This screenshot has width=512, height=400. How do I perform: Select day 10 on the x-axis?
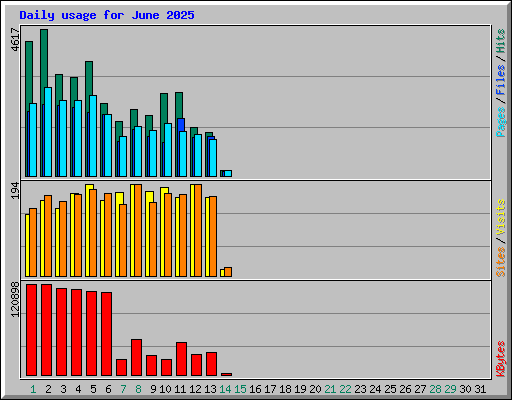click(165, 389)
